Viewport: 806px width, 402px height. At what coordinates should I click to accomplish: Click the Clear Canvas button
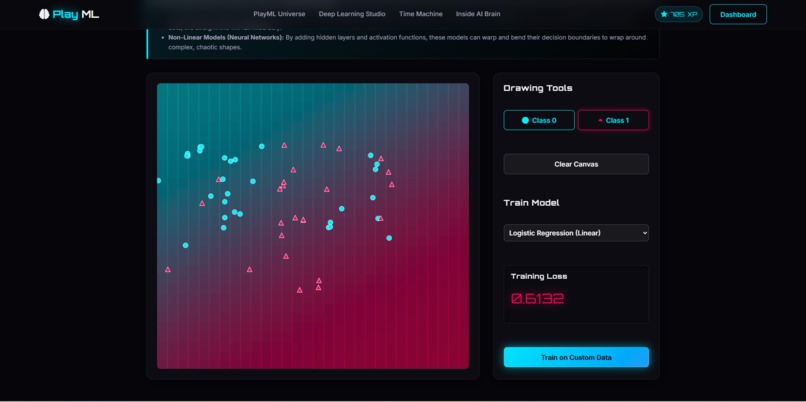pos(576,165)
